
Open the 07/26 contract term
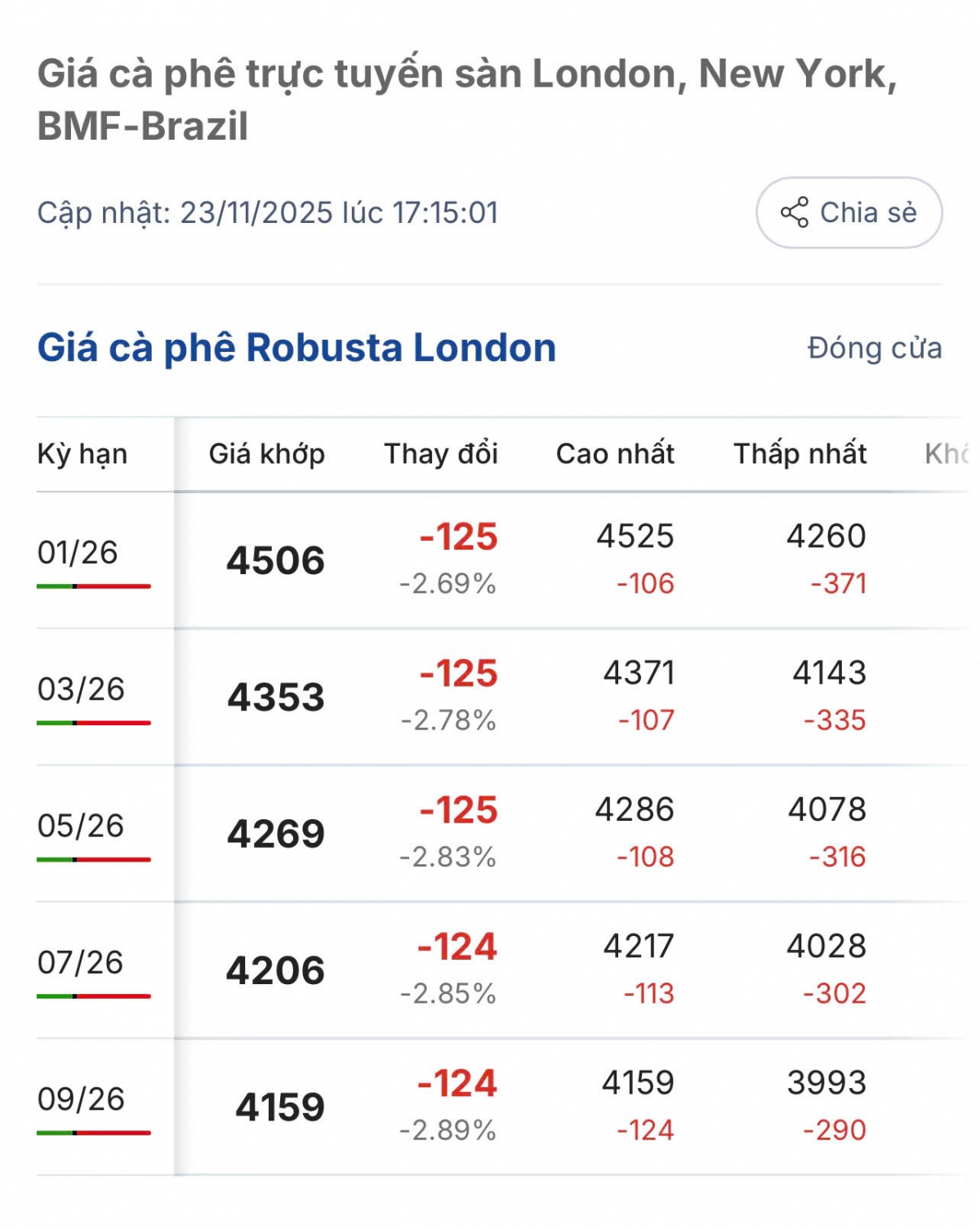tap(80, 962)
